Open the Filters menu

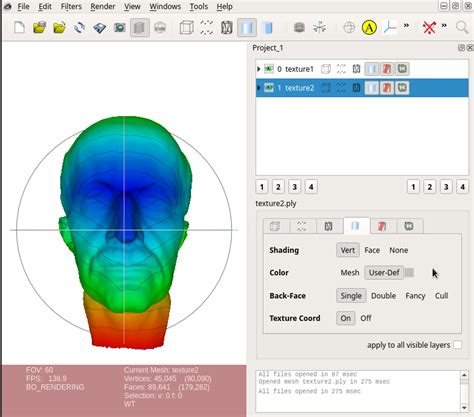(x=71, y=7)
